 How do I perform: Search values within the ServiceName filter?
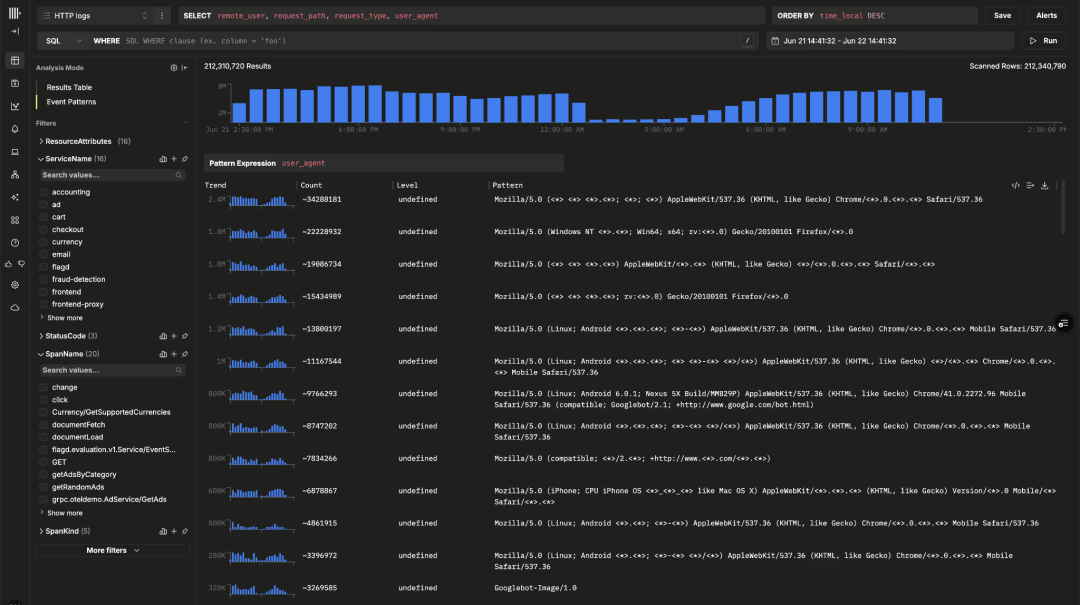(112, 175)
